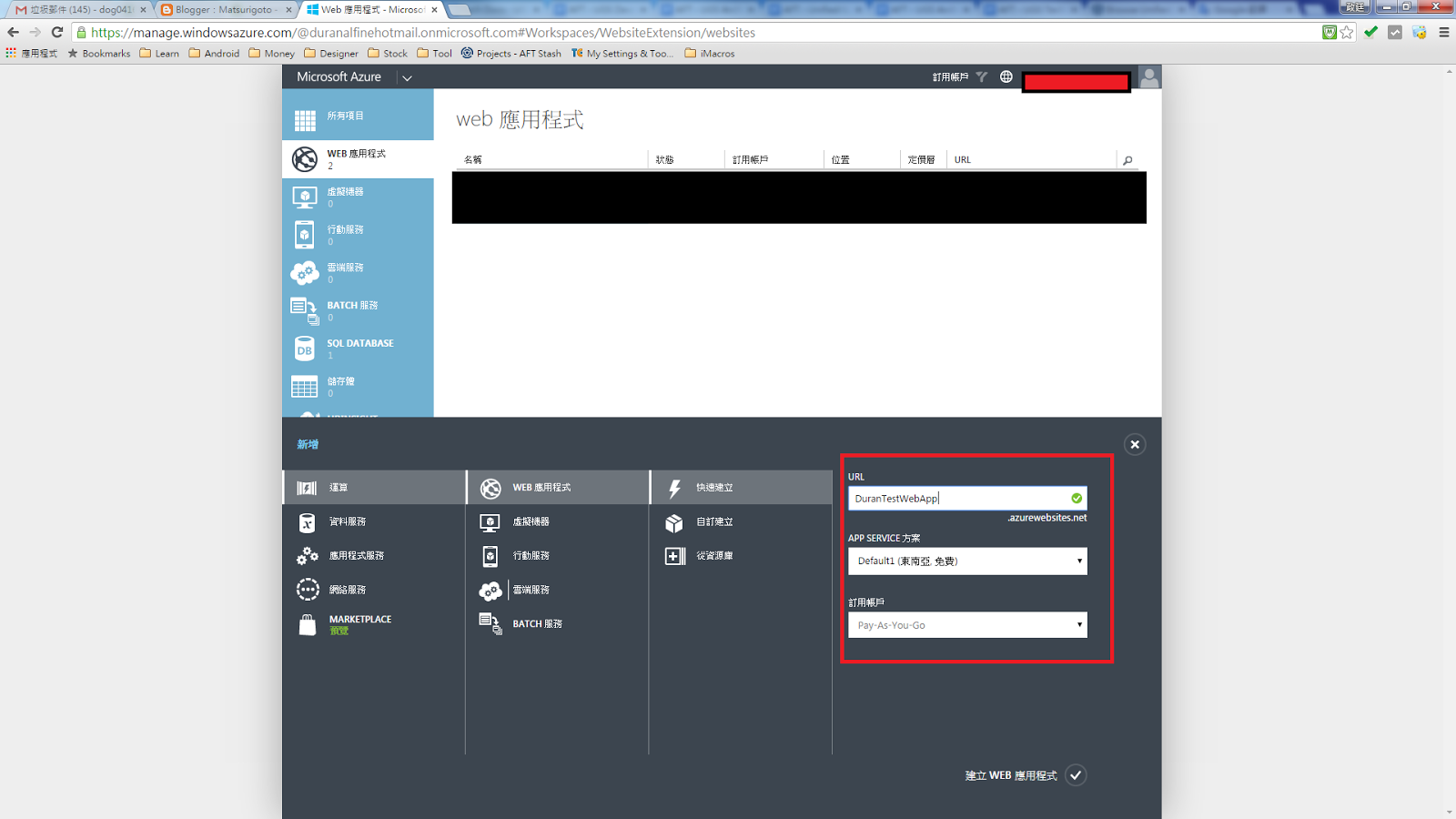1456x819 pixels.
Task: Open MARKETPLACE in the New panel
Action: [x=374, y=624]
